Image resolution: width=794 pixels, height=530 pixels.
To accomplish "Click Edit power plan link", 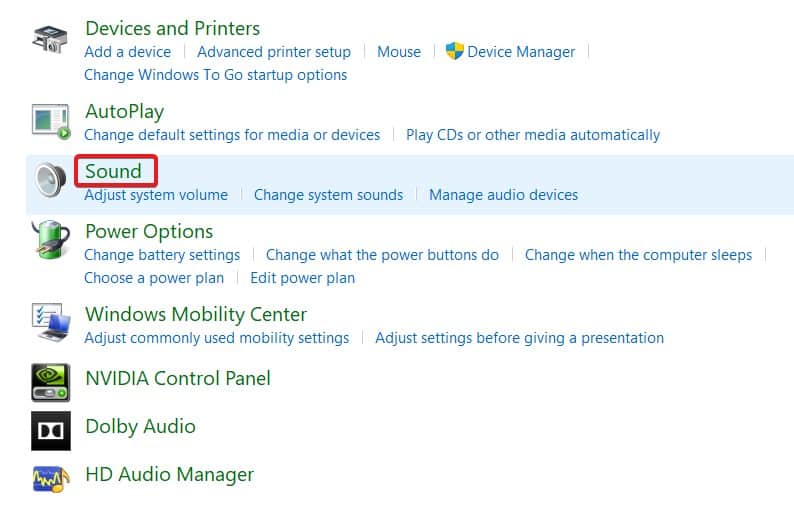I will [x=302, y=278].
